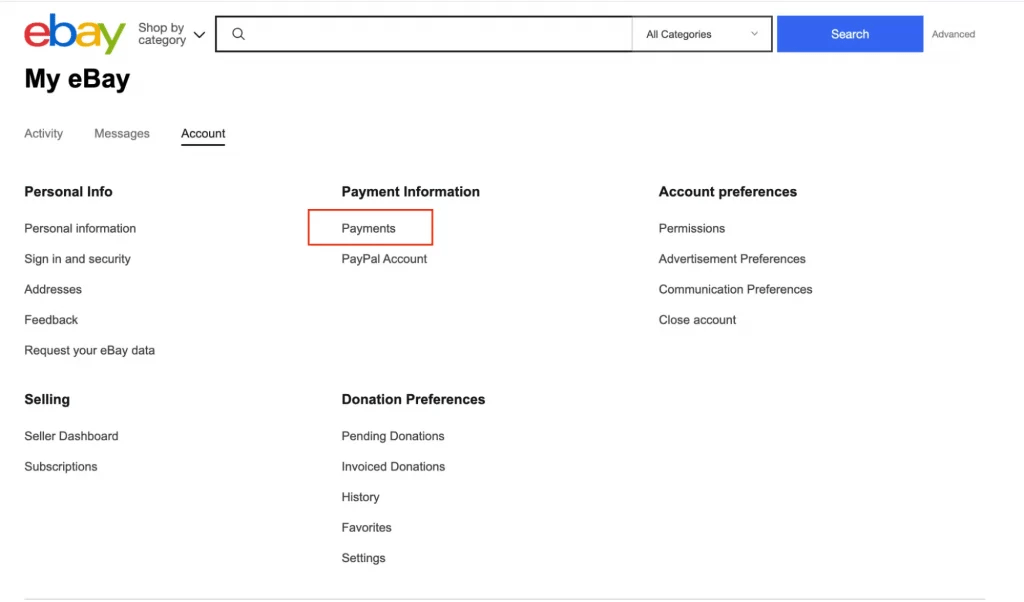Switch to the Activity tab
Image resolution: width=1024 pixels, height=602 pixels.
(x=43, y=133)
